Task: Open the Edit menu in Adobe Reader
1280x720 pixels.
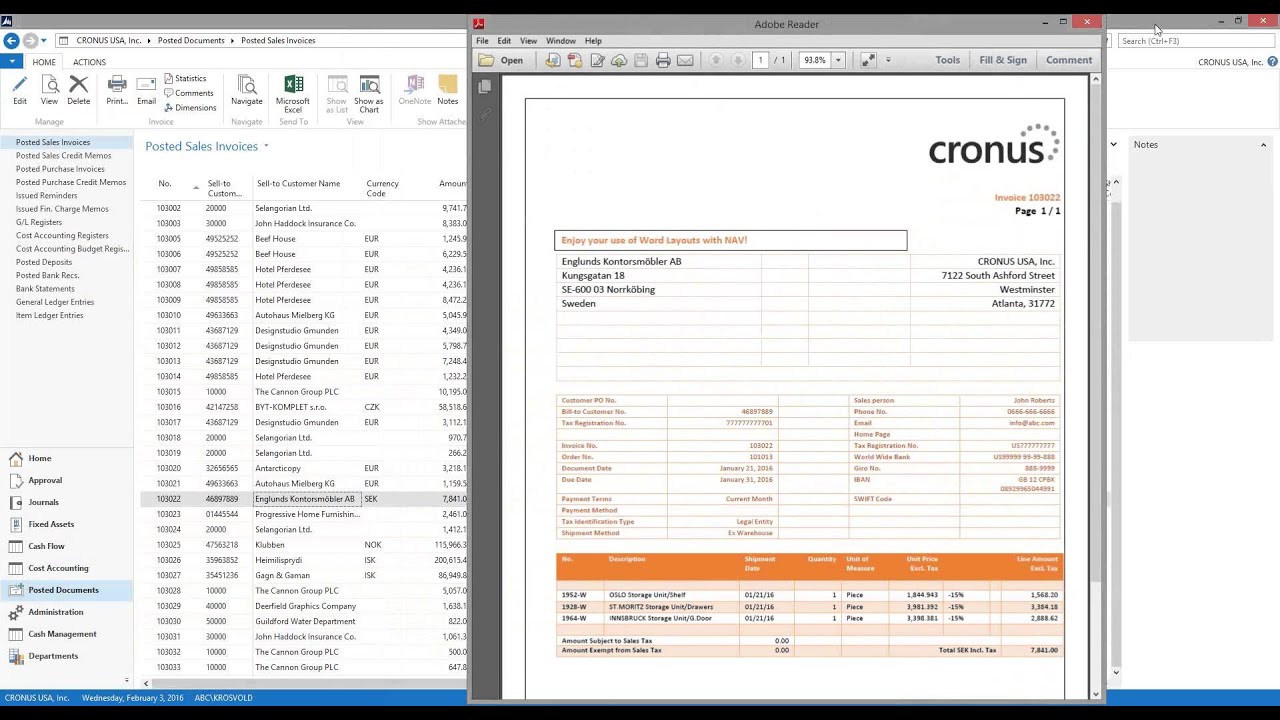Action: click(504, 41)
